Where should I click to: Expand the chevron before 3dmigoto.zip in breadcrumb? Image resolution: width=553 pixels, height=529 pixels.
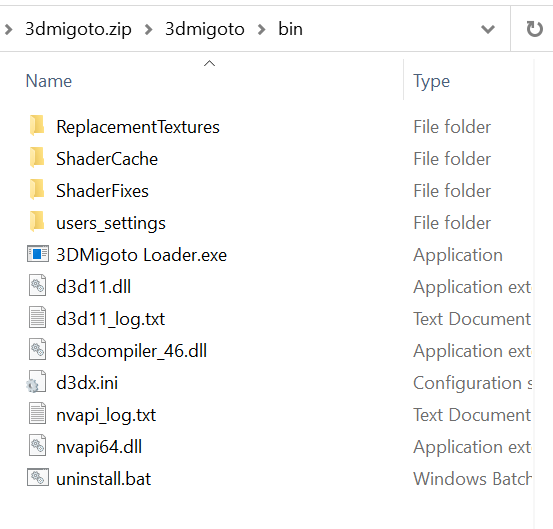pyautogui.click(x=8, y=29)
